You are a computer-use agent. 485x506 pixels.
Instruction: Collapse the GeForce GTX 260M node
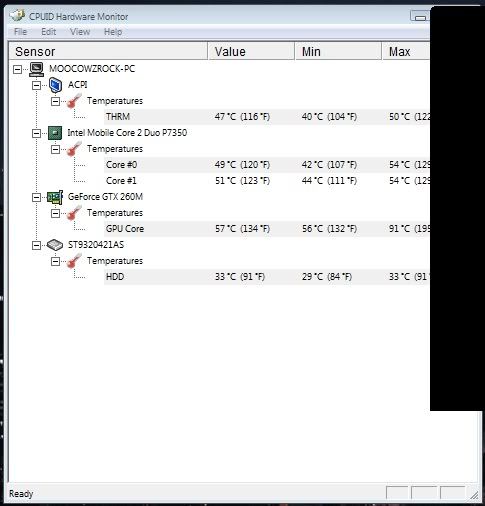pyautogui.click(x=36, y=197)
